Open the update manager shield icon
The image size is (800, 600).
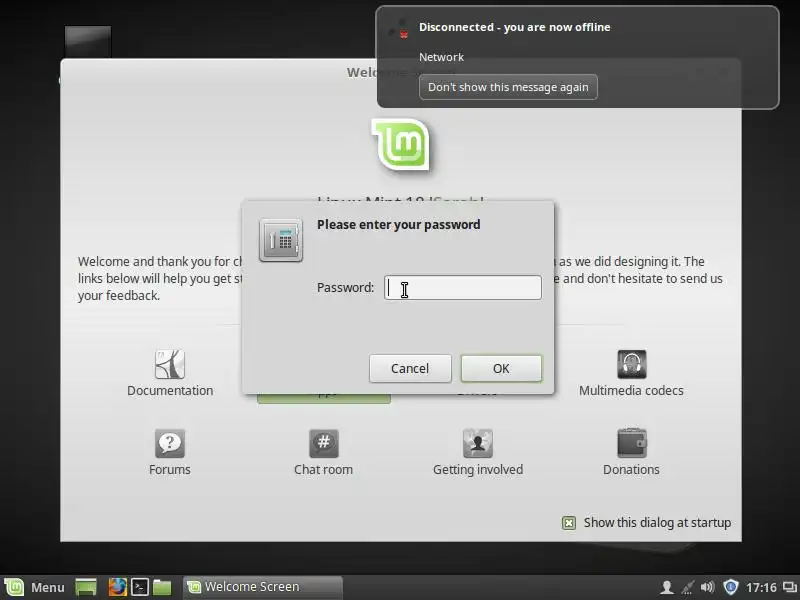point(731,587)
